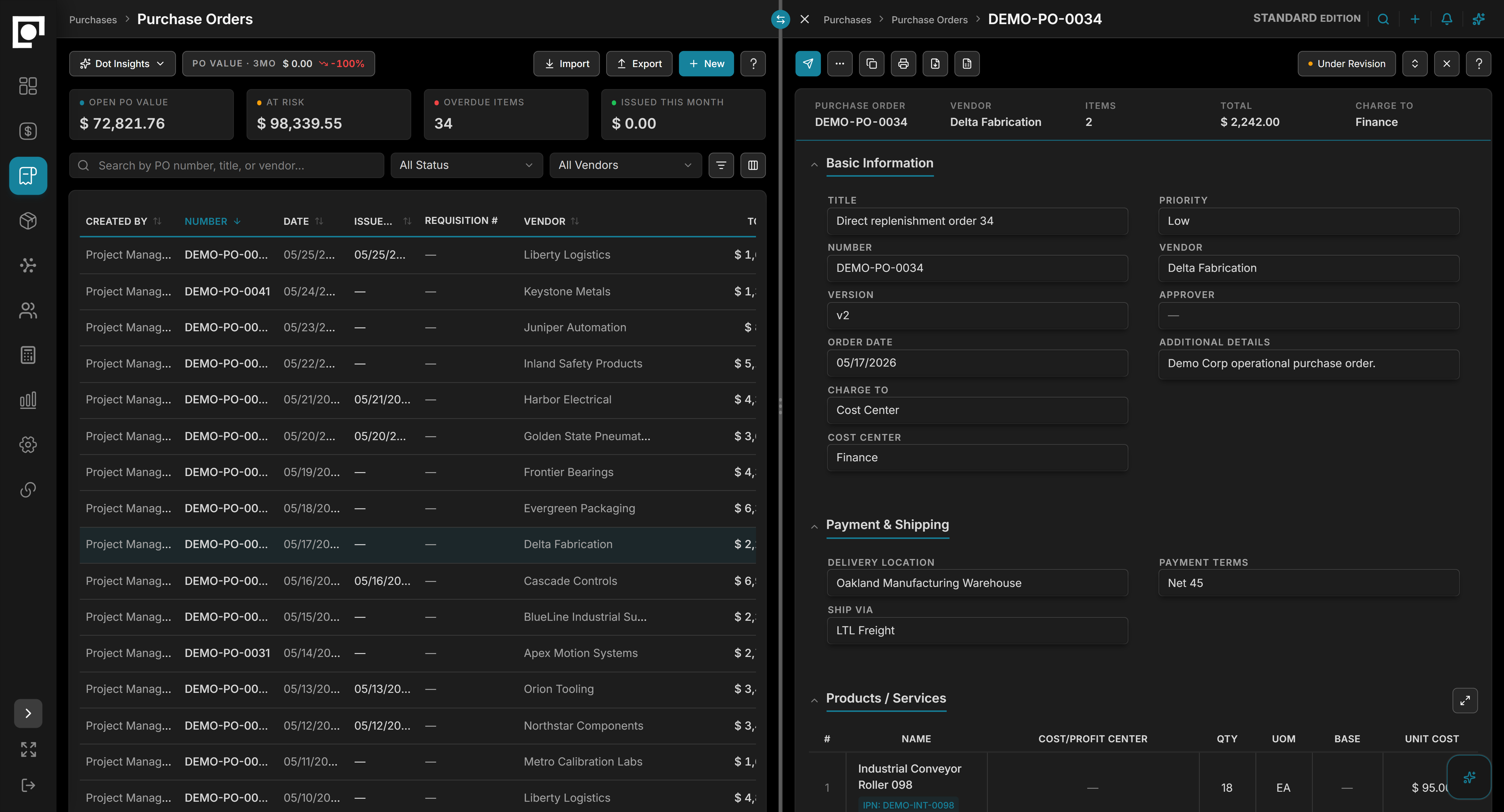Expand the Products / Services table

point(1465,700)
